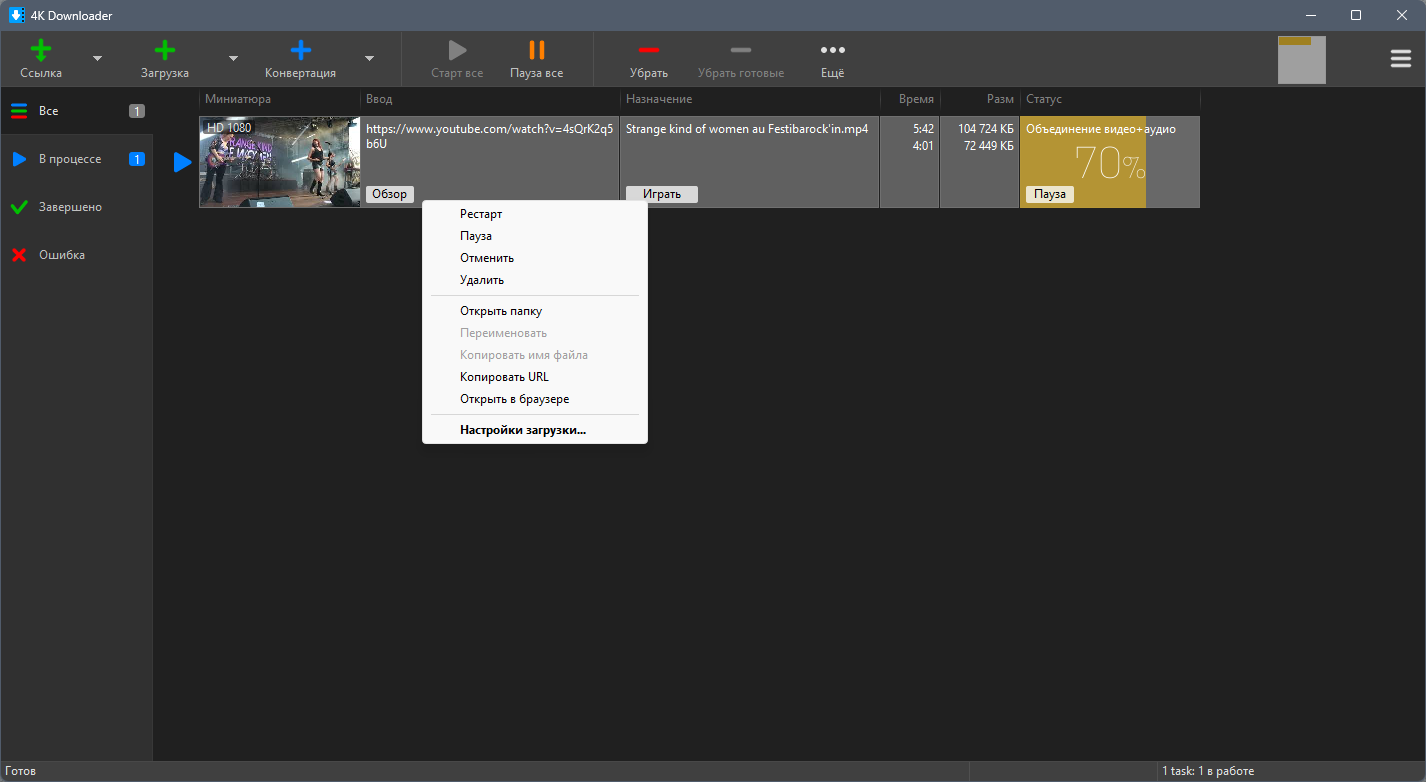Expand the Ссылка dropdown arrow
The height and width of the screenshot is (782, 1426).
pyautogui.click(x=97, y=58)
